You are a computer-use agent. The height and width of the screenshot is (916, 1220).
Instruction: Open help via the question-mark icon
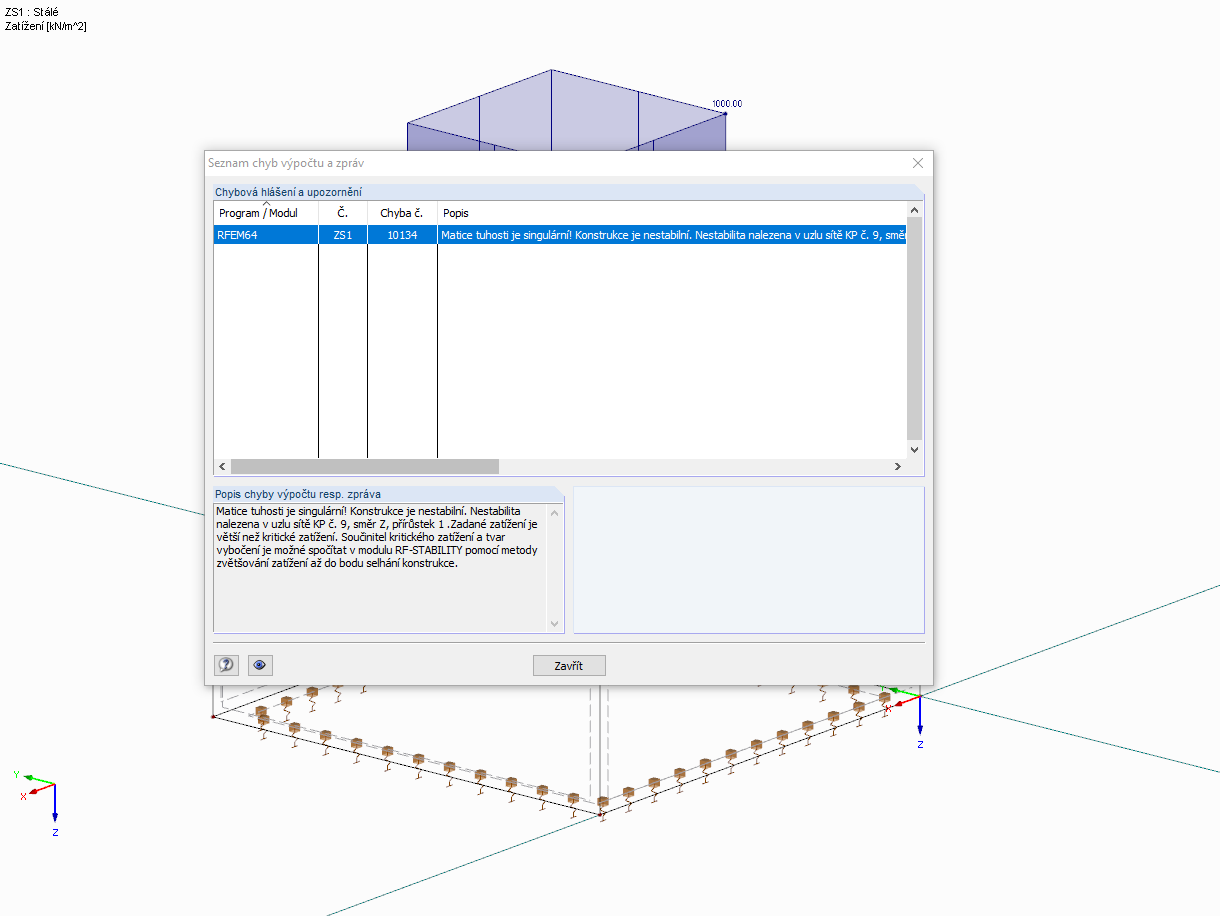point(225,664)
